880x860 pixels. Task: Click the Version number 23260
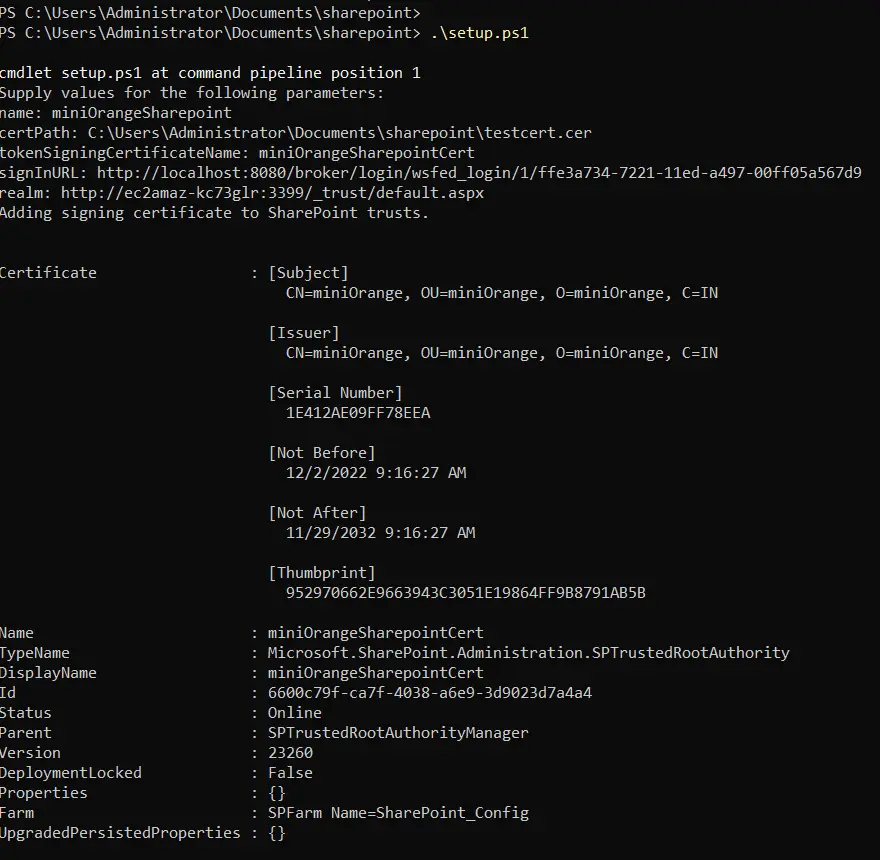[x=290, y=752]
